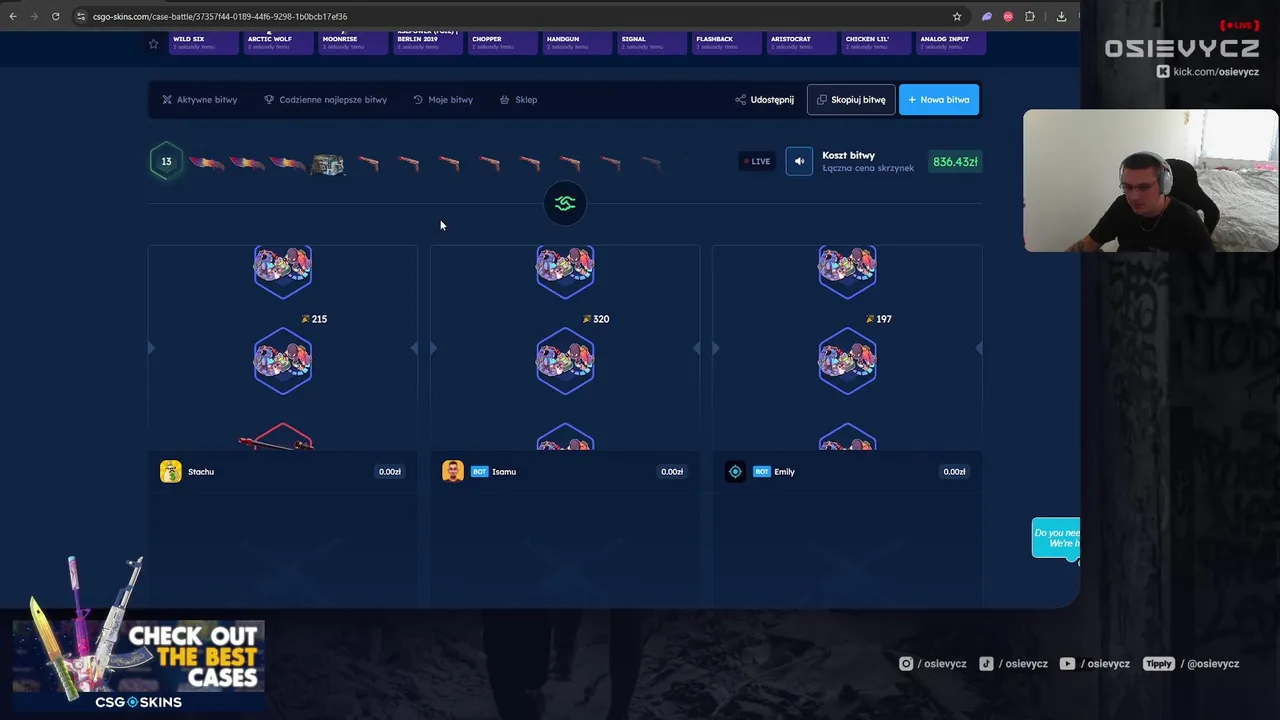
Task: Click the Emily player name
Action: click(x=784, y=472)
